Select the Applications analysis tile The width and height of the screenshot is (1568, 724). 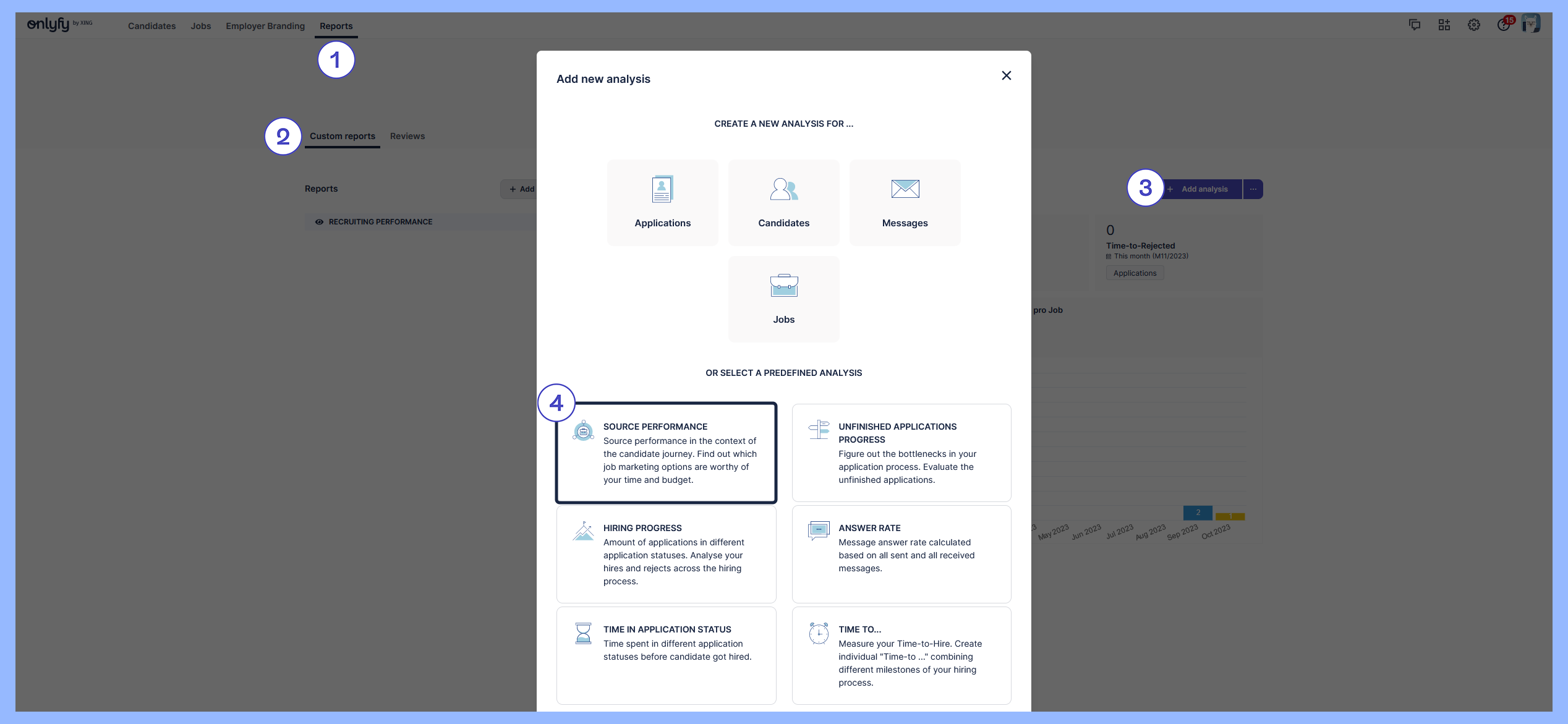coord(662,203)
